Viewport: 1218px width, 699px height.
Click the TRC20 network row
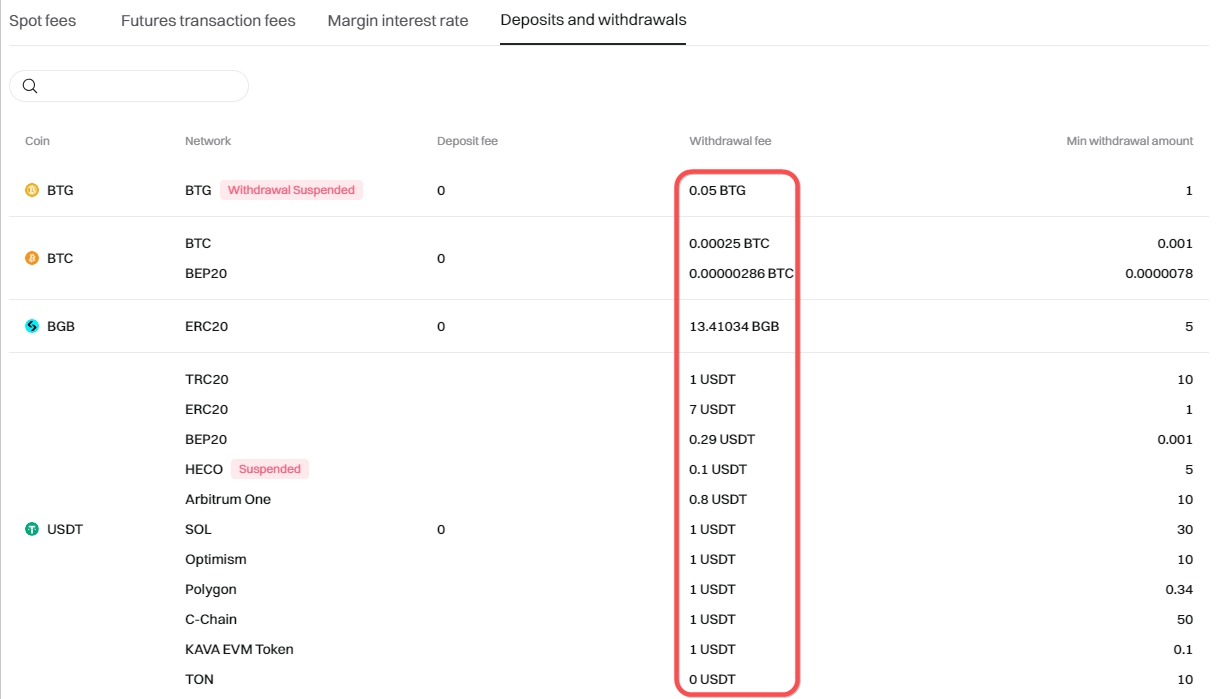tap(207, 379)
